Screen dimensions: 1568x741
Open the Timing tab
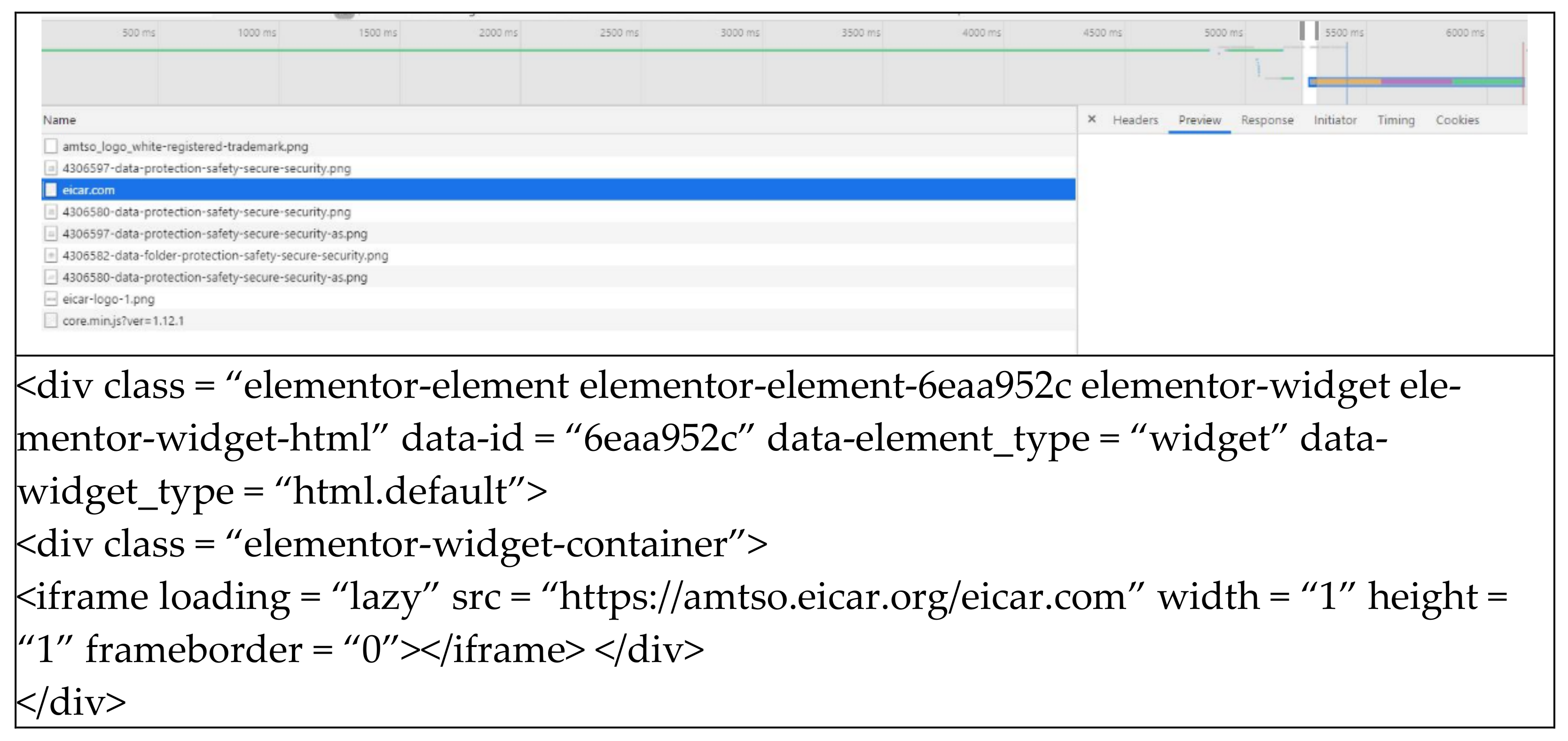tap(1396, 120)
